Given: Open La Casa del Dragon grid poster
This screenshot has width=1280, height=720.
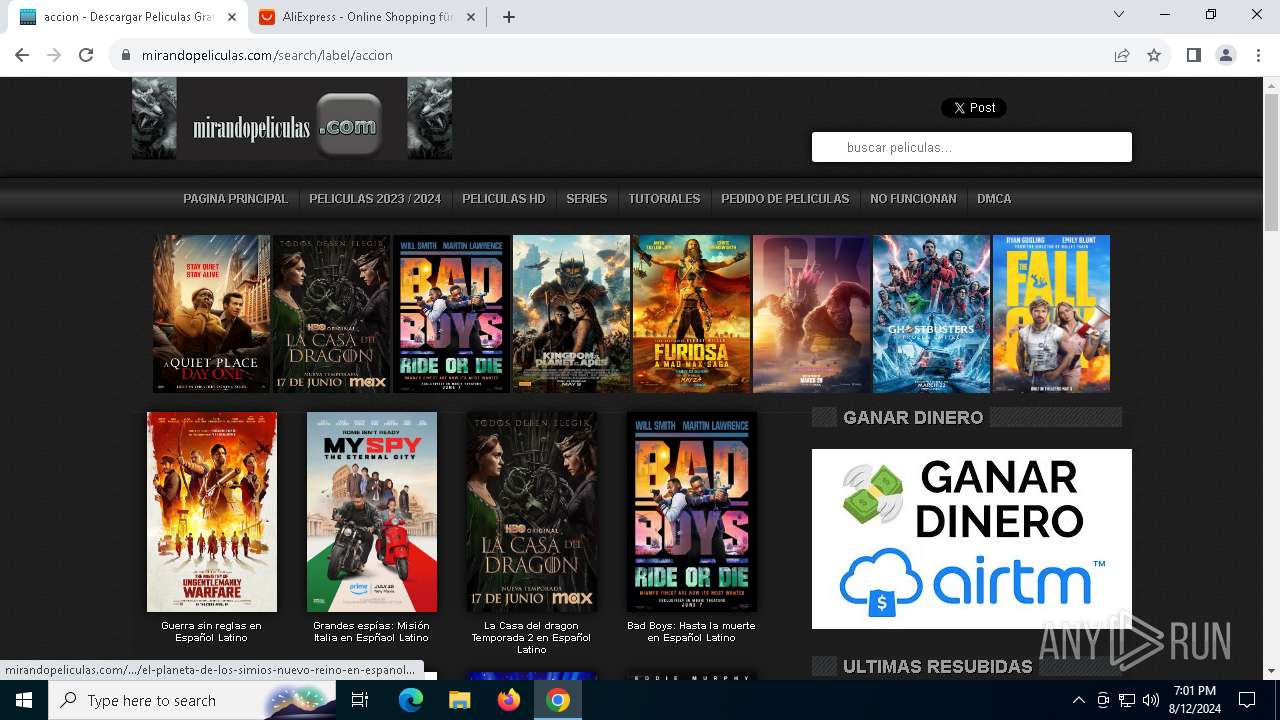Looking at the screenshot, I should pos(532,512).
